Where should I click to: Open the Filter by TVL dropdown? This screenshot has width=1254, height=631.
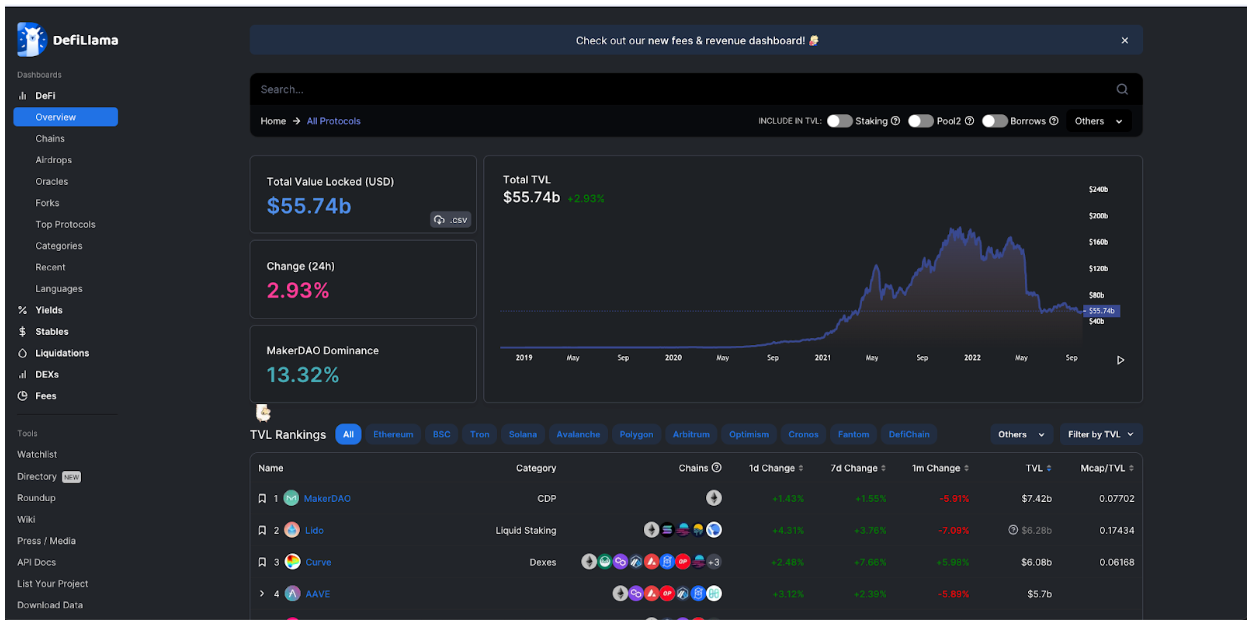[x=1100, y=434]
